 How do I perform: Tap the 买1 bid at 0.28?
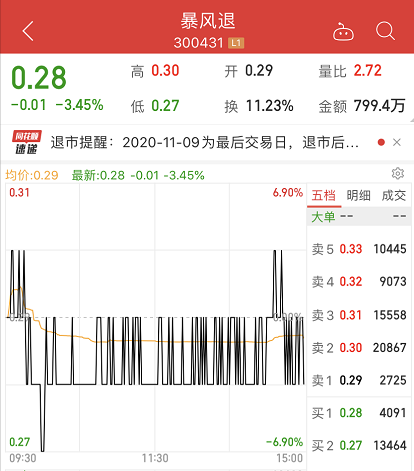(x=359, y=413)
